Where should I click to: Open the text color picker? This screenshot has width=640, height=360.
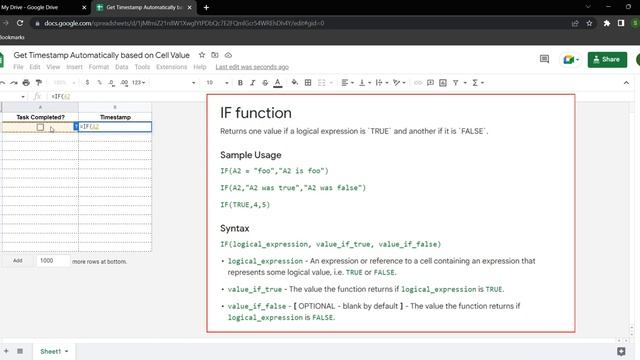pos(278,83)
